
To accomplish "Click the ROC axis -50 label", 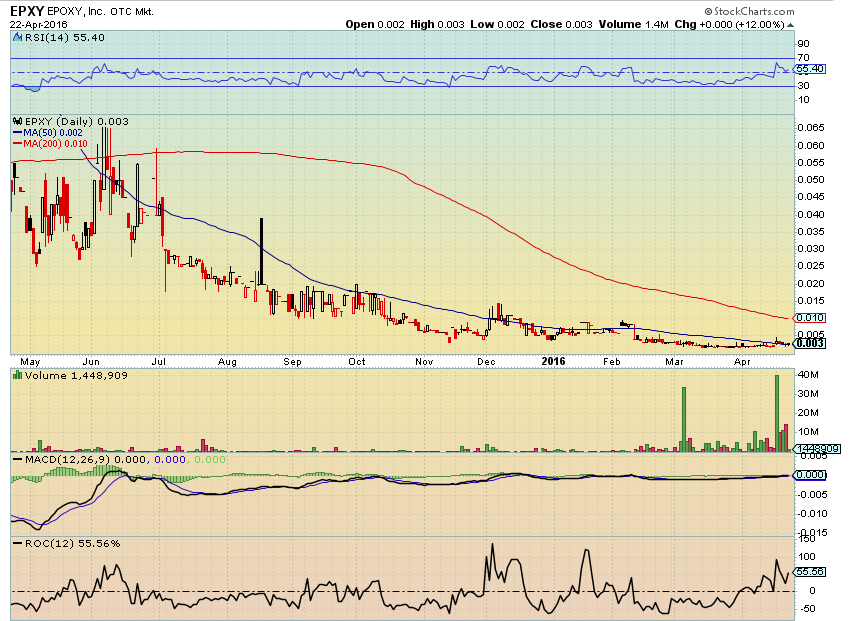I will pos(808,609).
